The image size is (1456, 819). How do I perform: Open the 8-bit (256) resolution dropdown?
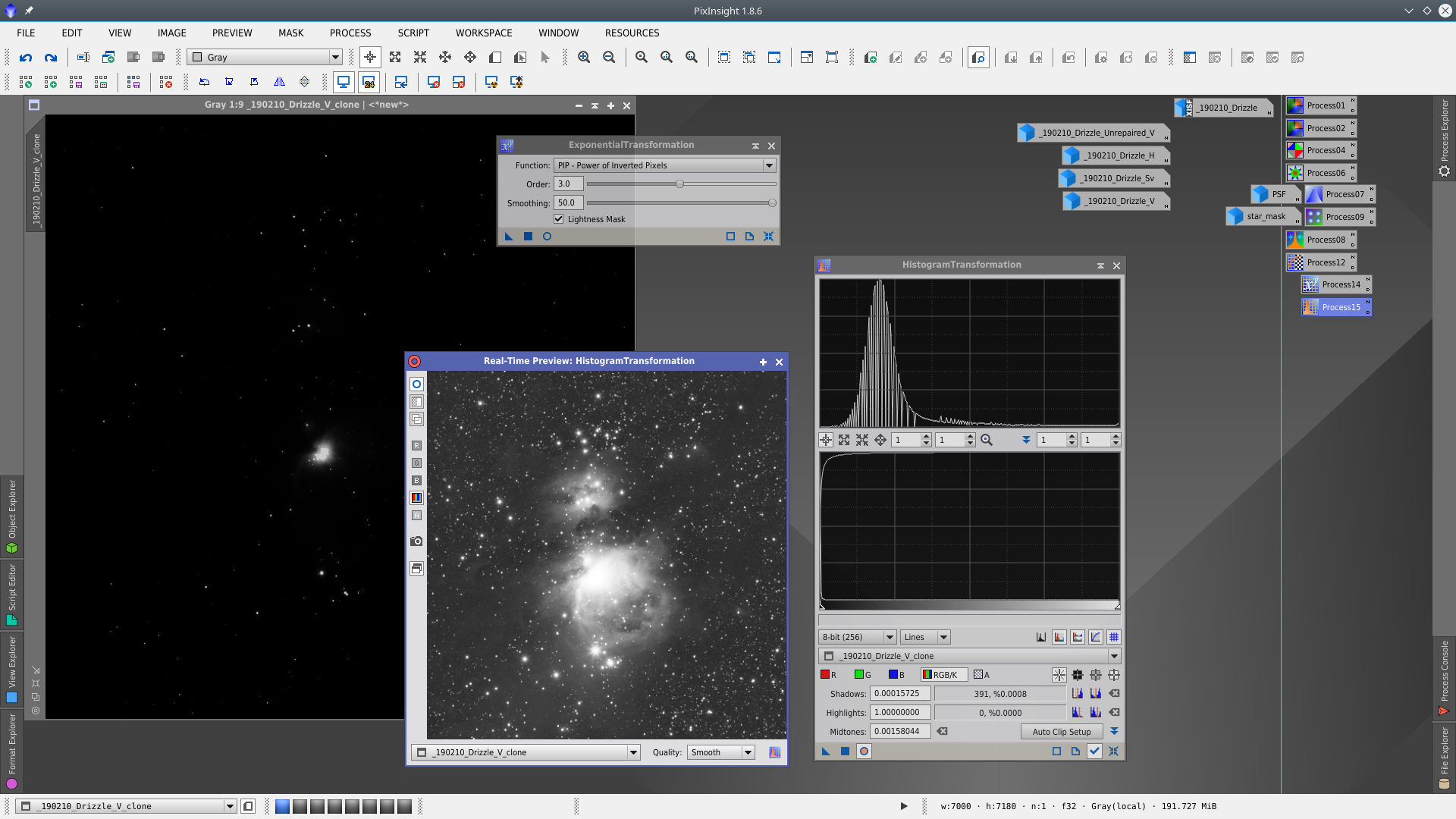click(857, 637)
